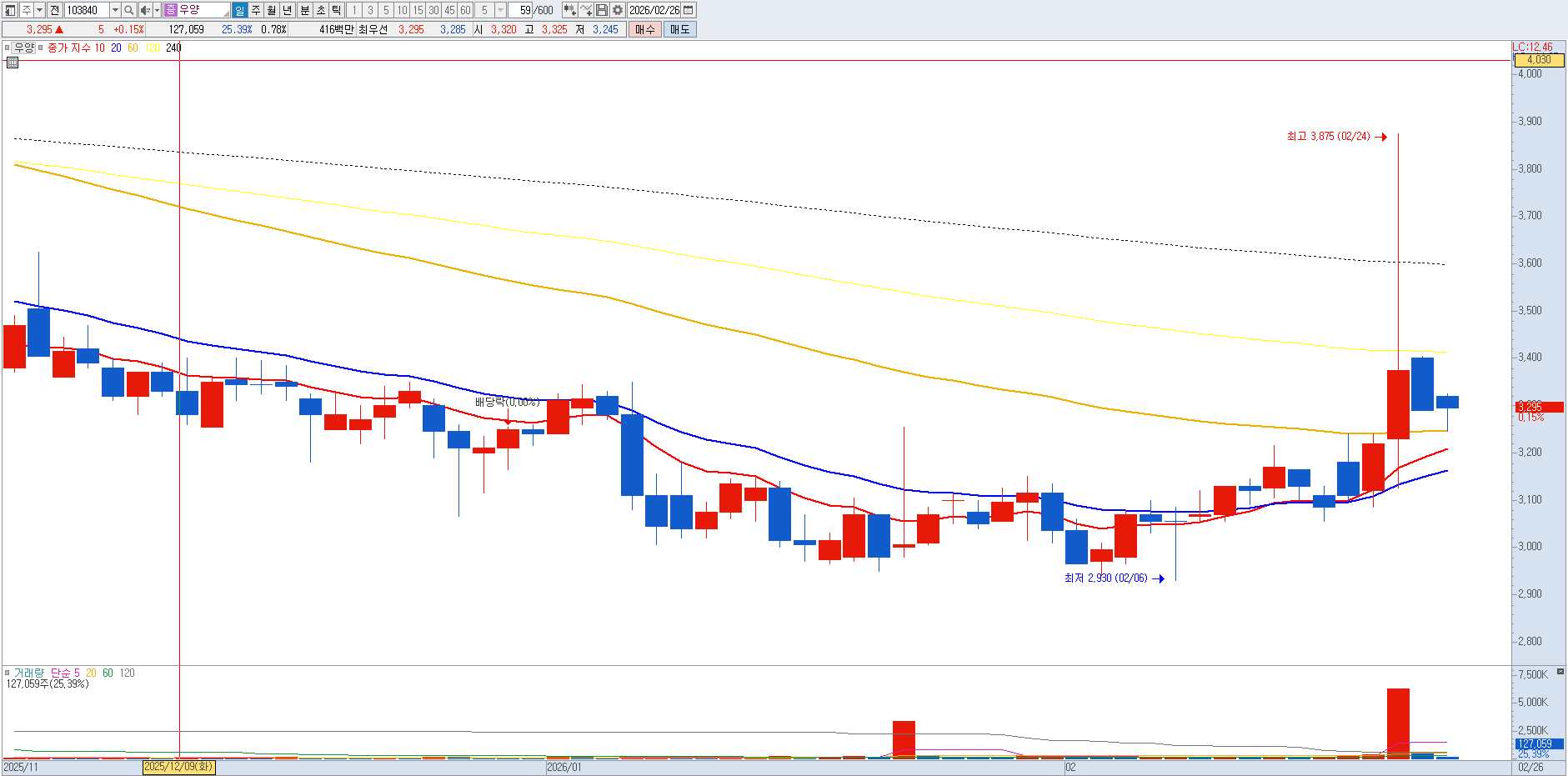Click the save chart floppy disk icon
The image size is (1568, 776).
(602, 10)
